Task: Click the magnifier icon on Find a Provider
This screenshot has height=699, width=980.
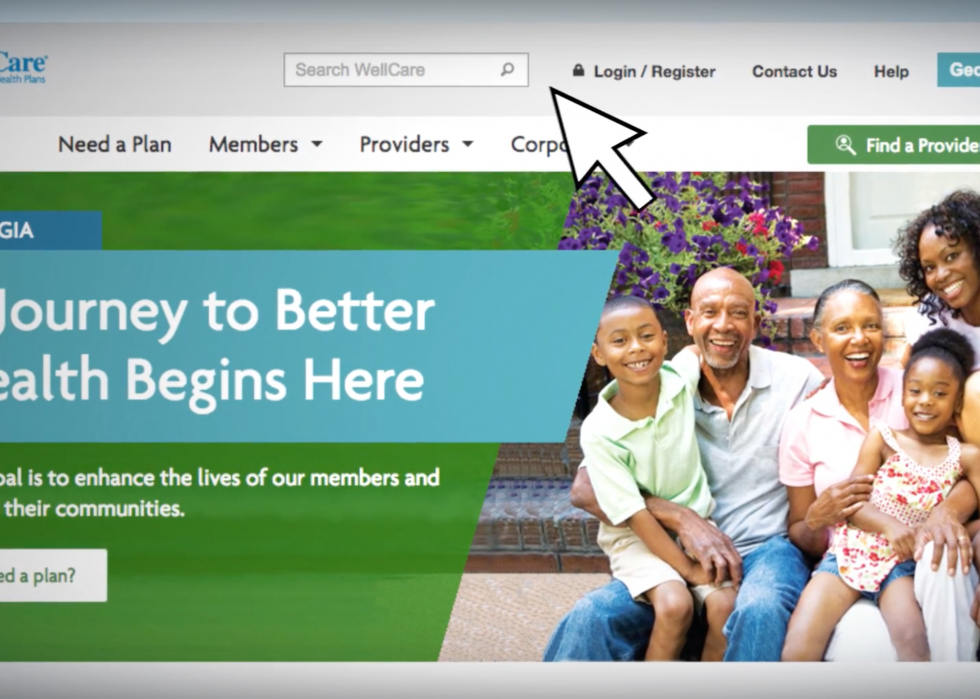Action: (845, 145)
